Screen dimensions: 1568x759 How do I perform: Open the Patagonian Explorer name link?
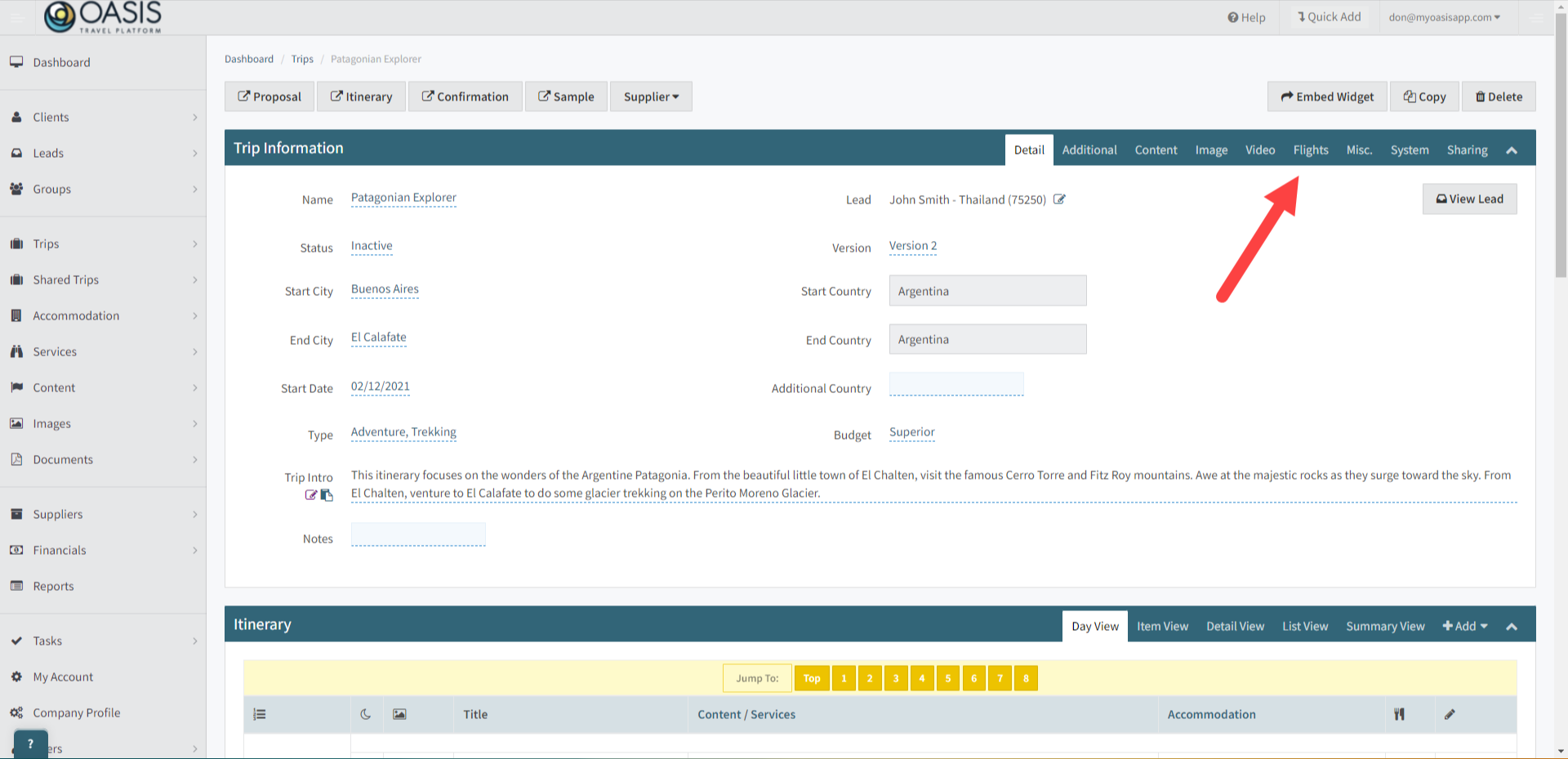[x=403, y=197]
